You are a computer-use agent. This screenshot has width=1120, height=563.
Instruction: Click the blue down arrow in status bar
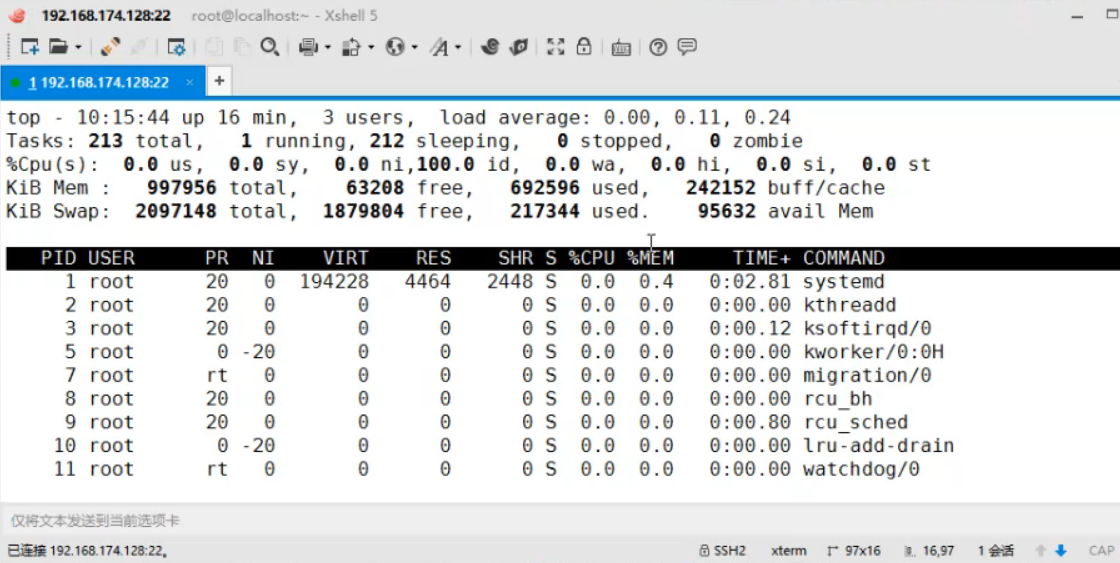[1061, 551]
